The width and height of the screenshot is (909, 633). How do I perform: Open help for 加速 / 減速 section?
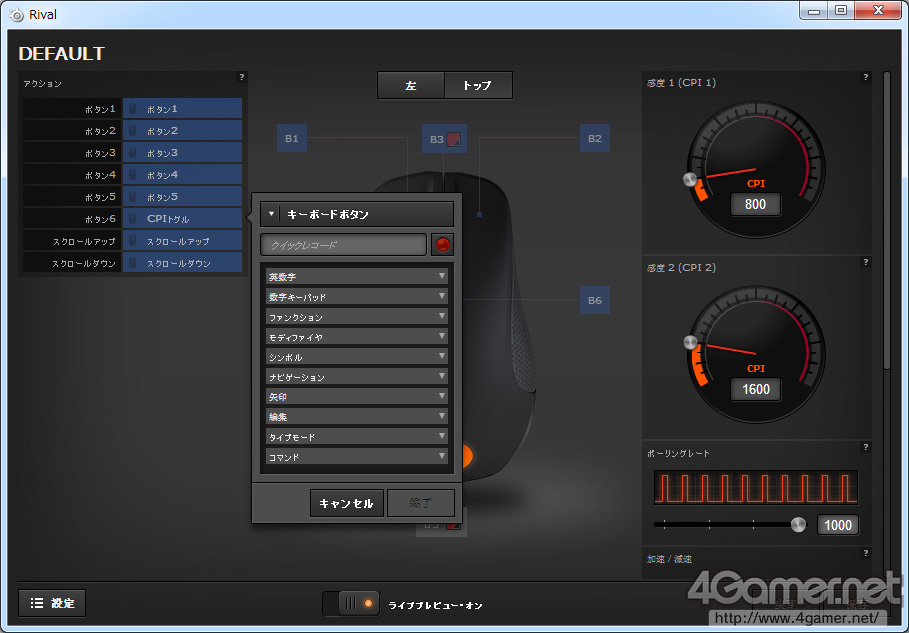[x=866, y=553]
